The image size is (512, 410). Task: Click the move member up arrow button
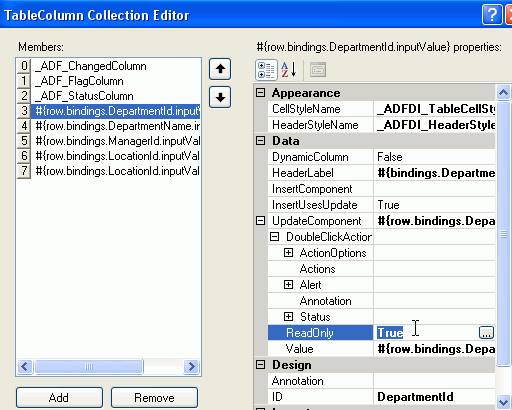click(x=220, y=69)
